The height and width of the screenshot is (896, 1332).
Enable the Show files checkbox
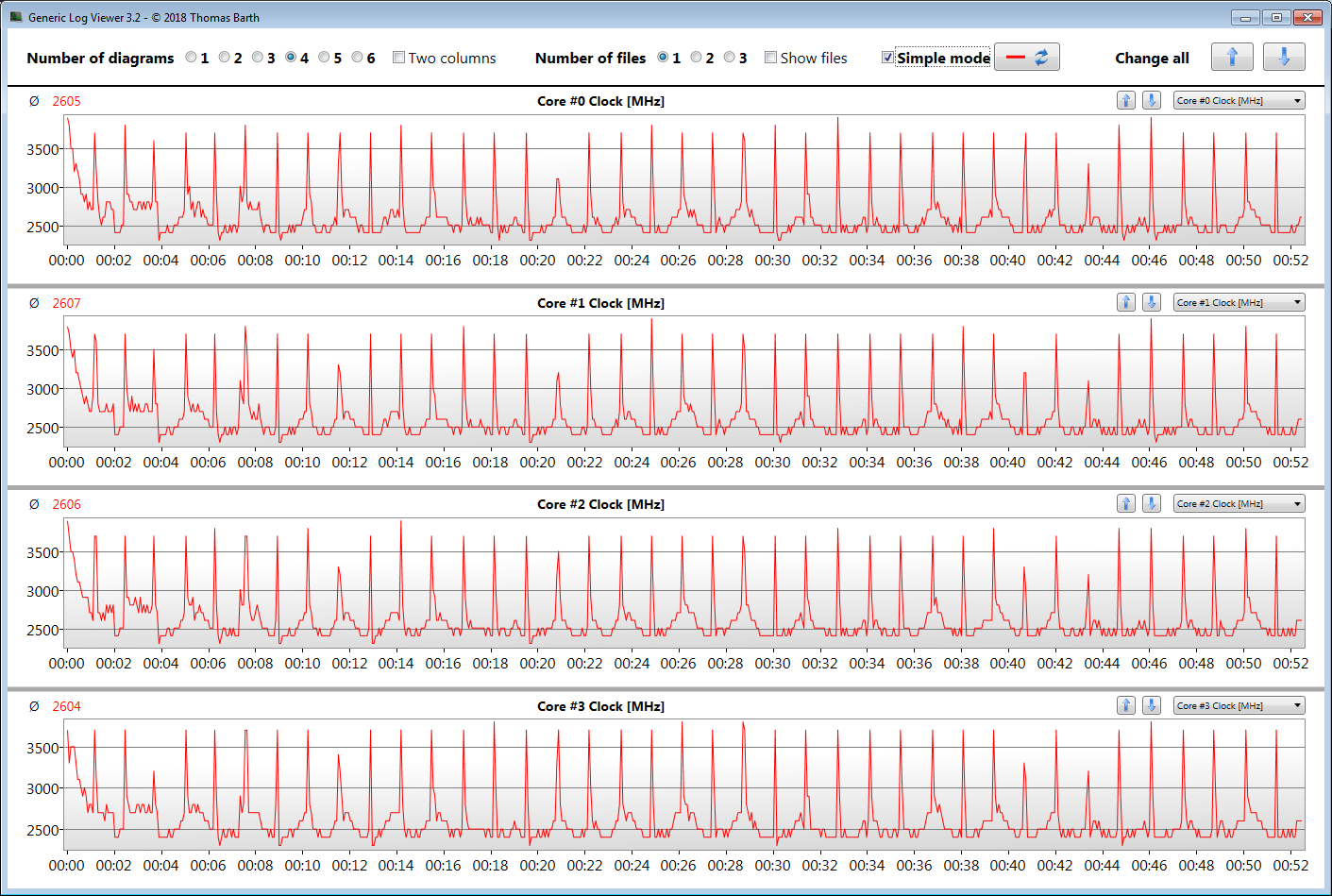[771, 58]
